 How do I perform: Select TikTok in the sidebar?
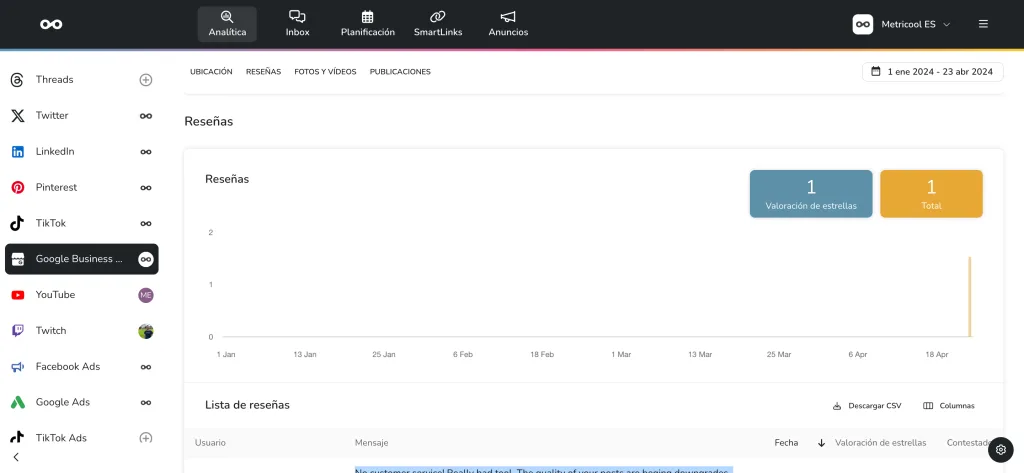click(82, 223)
